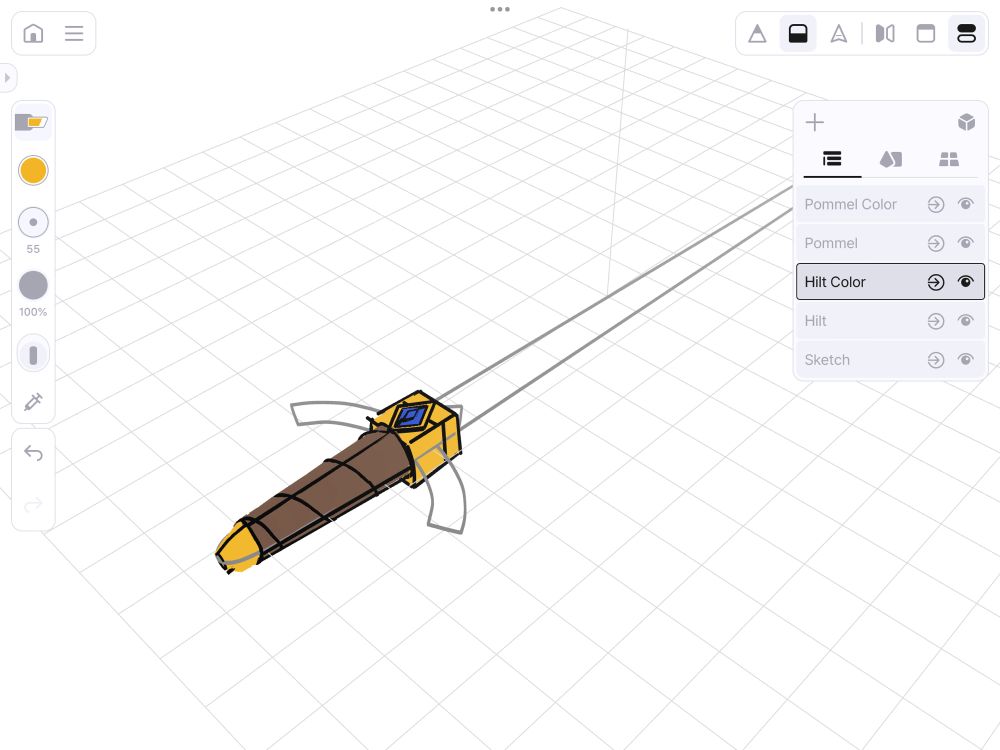Select the outlined triangle tool
The image size is (1000, 750).
pyautogui.click(x=839, y=33)
